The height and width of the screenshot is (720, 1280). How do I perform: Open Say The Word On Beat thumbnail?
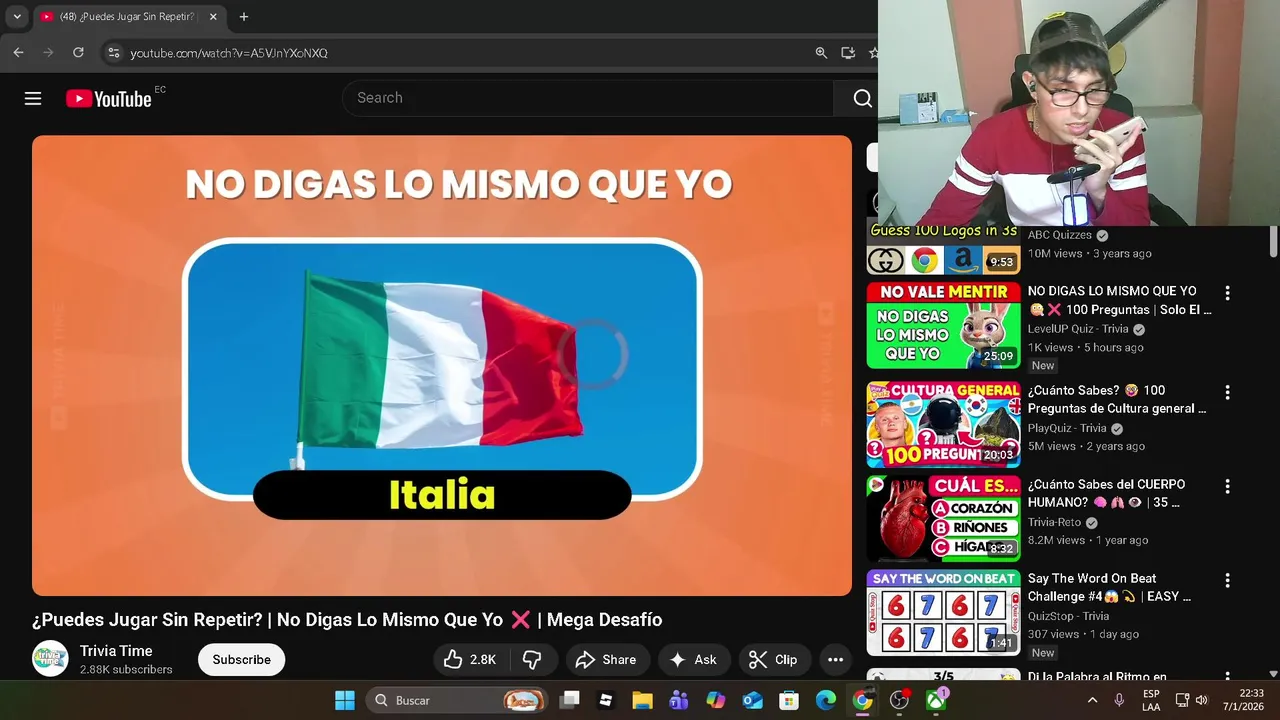(943, 612)
